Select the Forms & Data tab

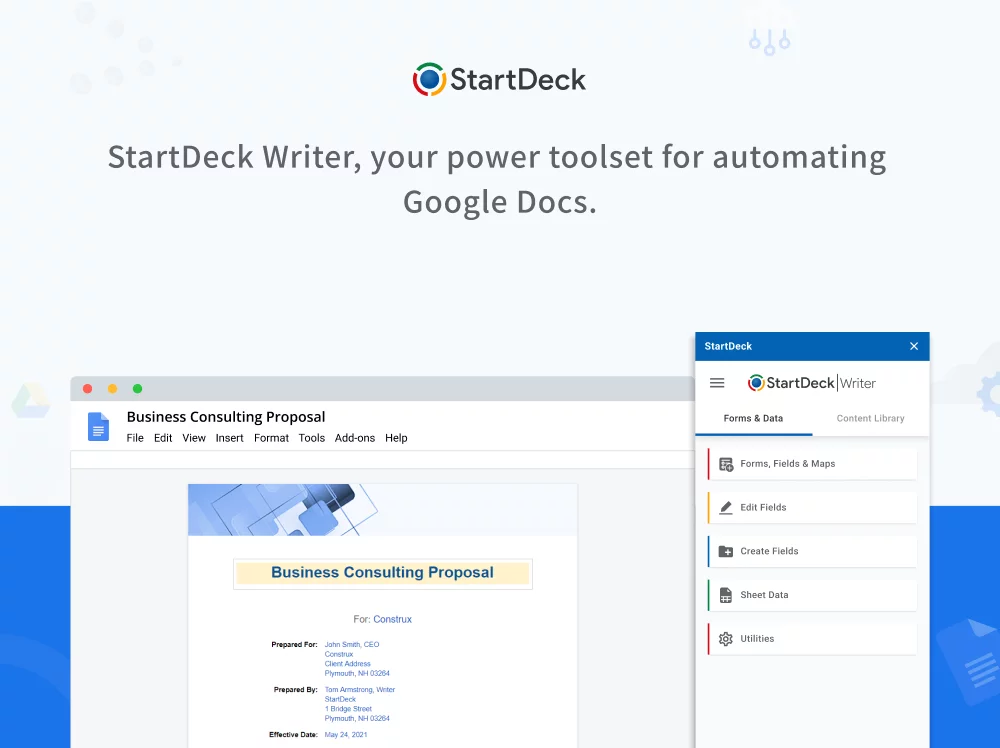[x=753, y=418]
